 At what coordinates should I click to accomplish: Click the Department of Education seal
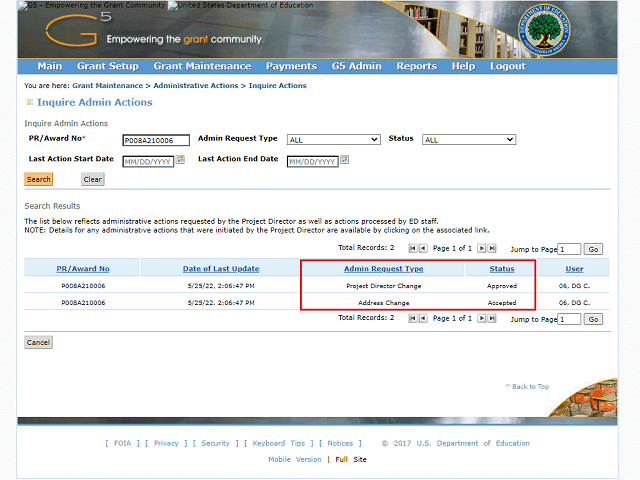pos(544,30)
